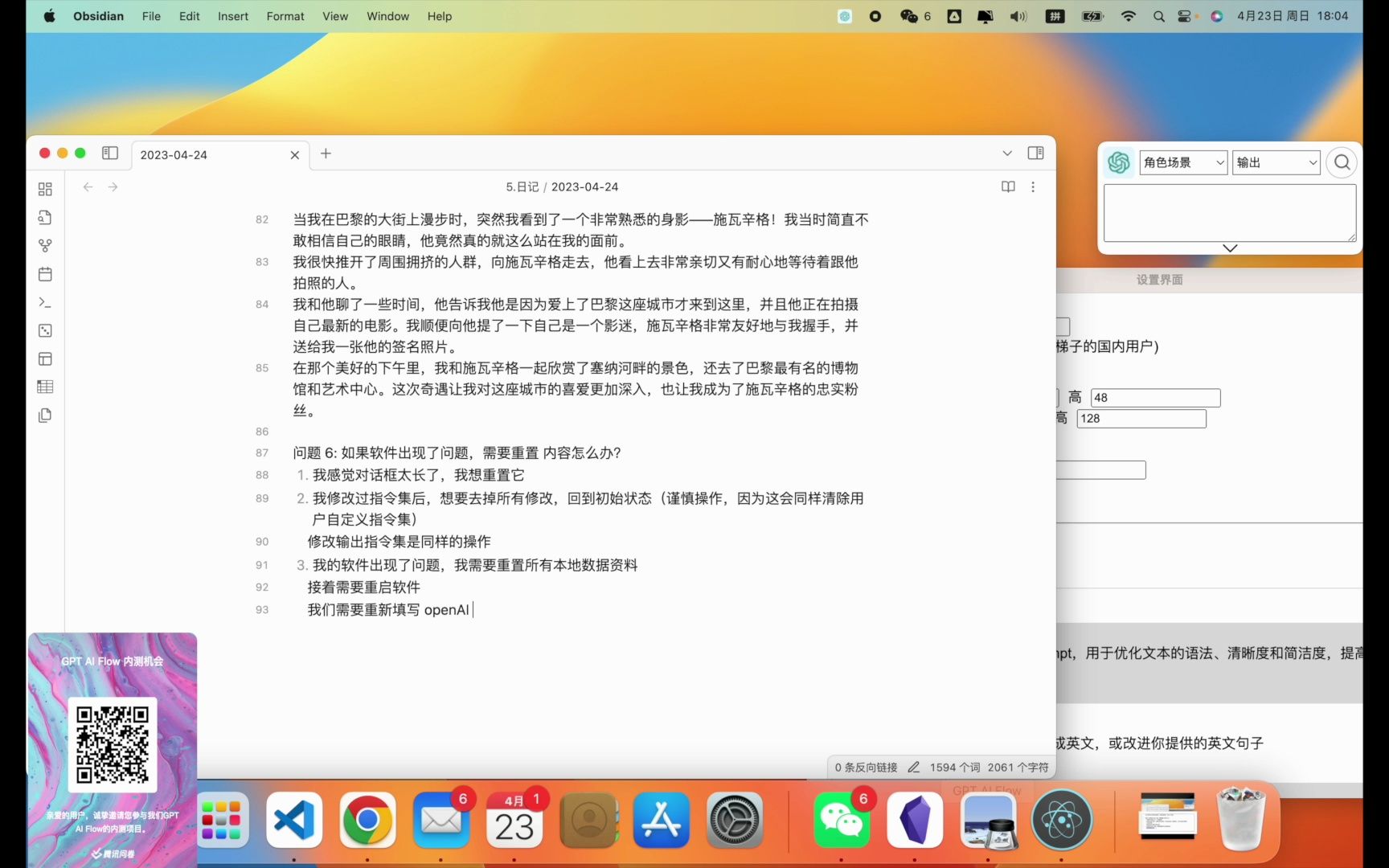Click the back navigation arrow
The image size is (1389, 868).
[88, 186]
